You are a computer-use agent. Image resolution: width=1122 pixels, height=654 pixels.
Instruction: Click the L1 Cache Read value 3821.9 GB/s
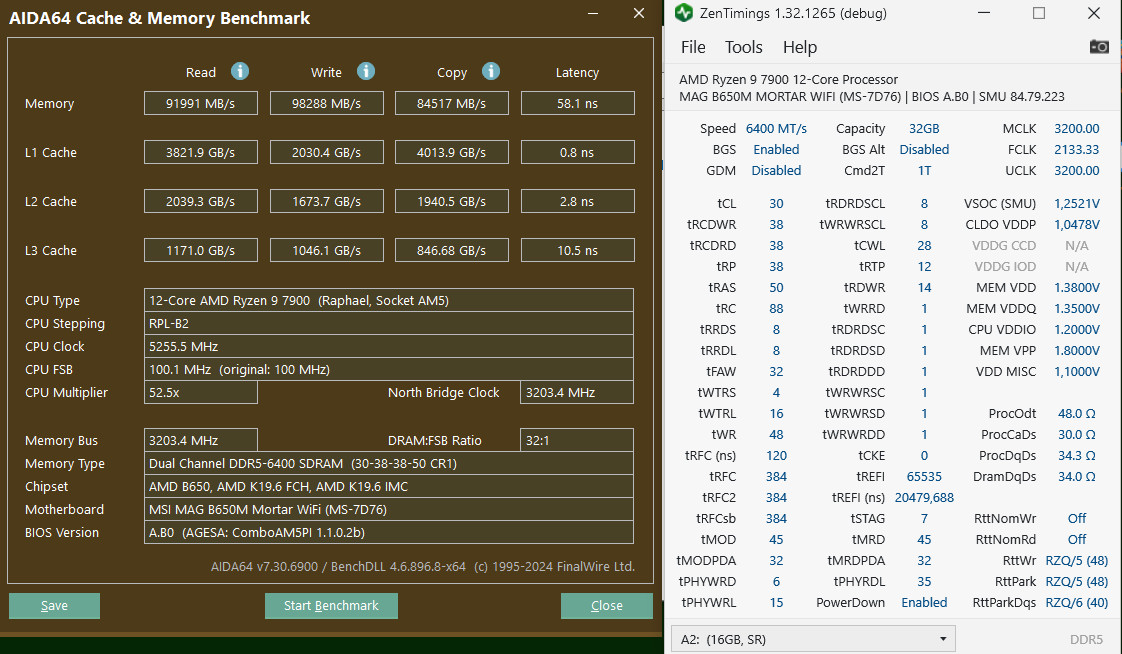(200, 152)
